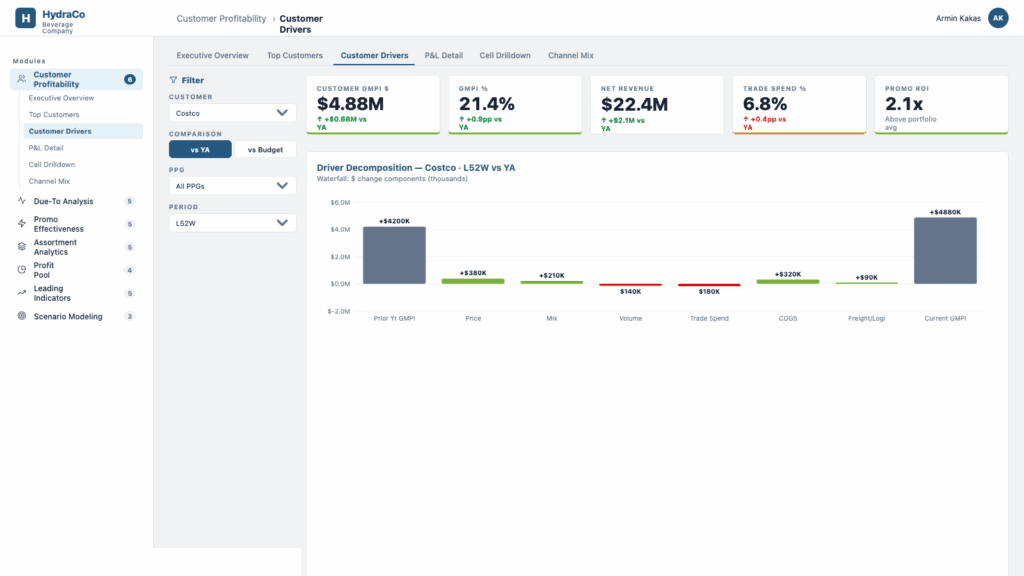Click the Prior Yr GMPI waterfall bar
This screenshot has height=576, width=1024.
tap(394, 255)
